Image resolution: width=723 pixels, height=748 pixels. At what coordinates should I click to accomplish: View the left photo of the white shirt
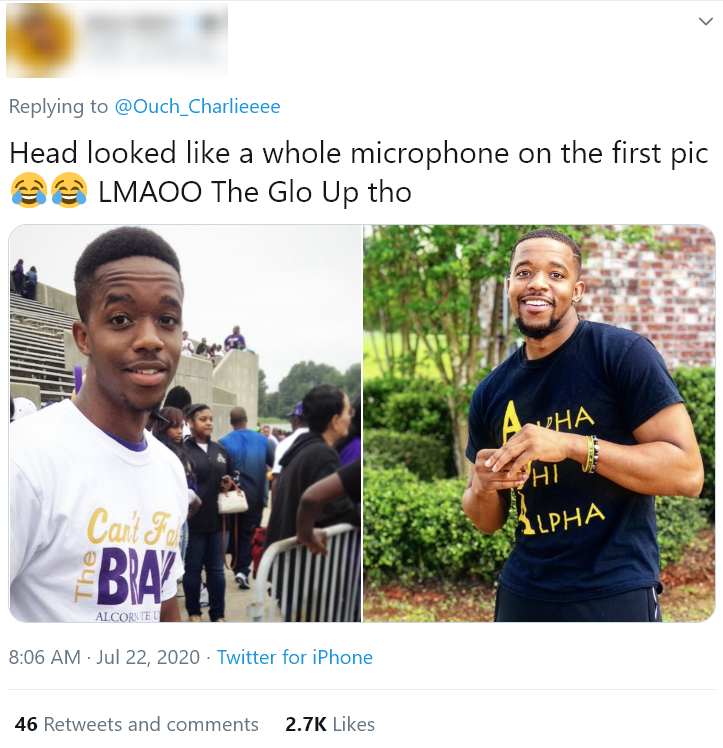[x=185, y=423]
